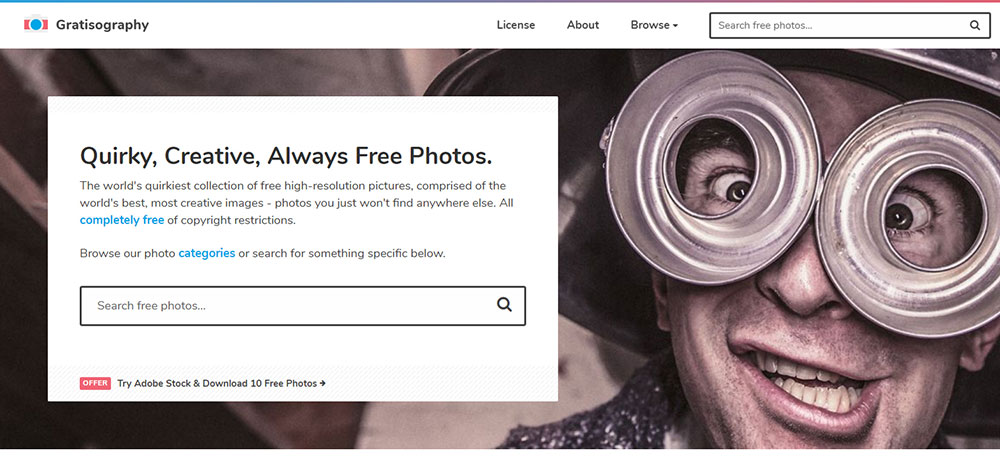Screen dimensions: 1000x462
Task: Go to the About page
Action: tap(583, 25)
